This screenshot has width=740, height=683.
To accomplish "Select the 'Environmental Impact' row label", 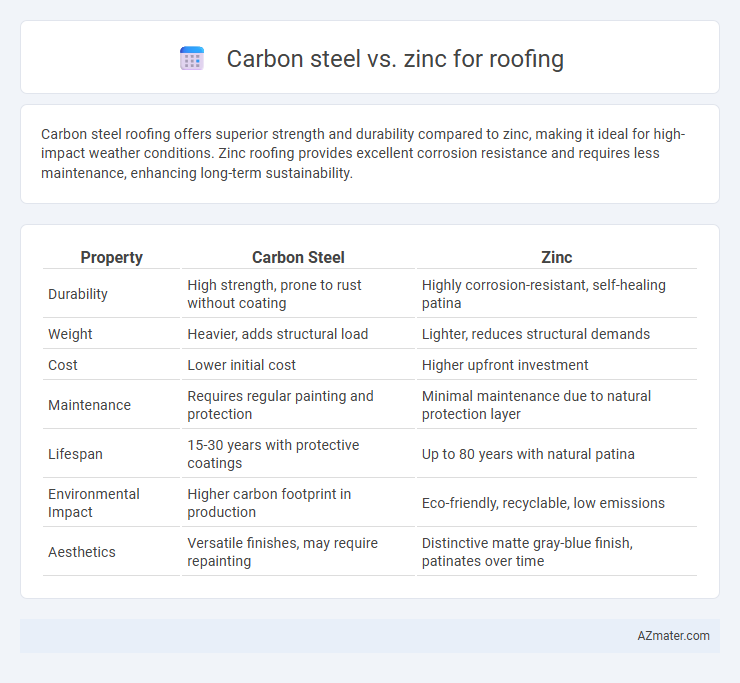I will (x=93, y=503).
